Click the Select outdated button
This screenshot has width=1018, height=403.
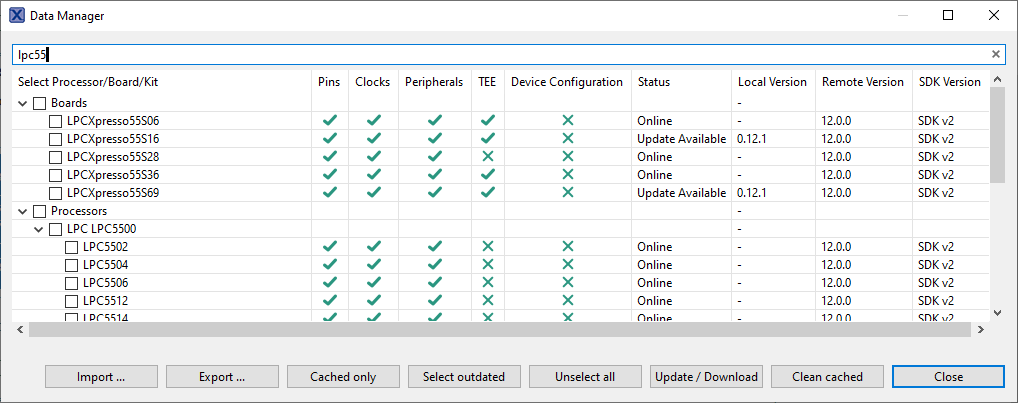[x=463, y=377]
